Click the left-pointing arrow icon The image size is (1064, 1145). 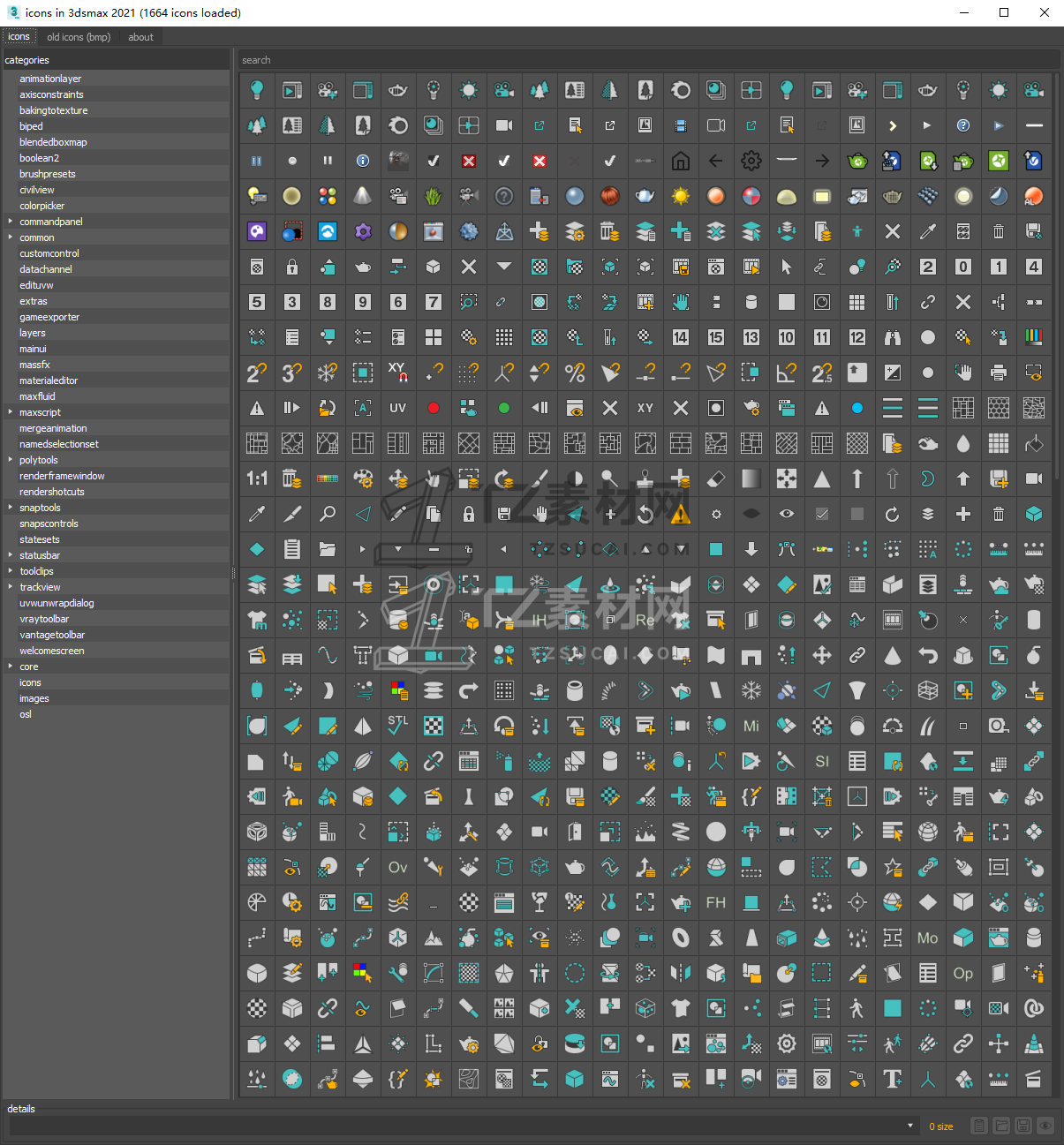[716, 161]
